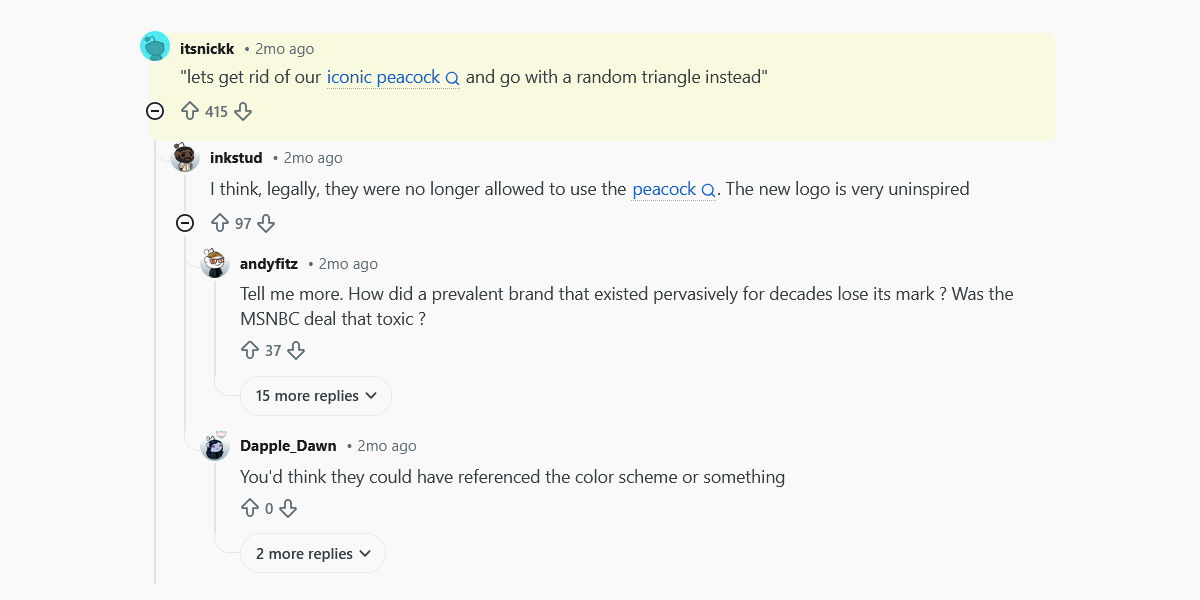Collapse itsnickk's comment thread
1200x600 pixels.
155,111
